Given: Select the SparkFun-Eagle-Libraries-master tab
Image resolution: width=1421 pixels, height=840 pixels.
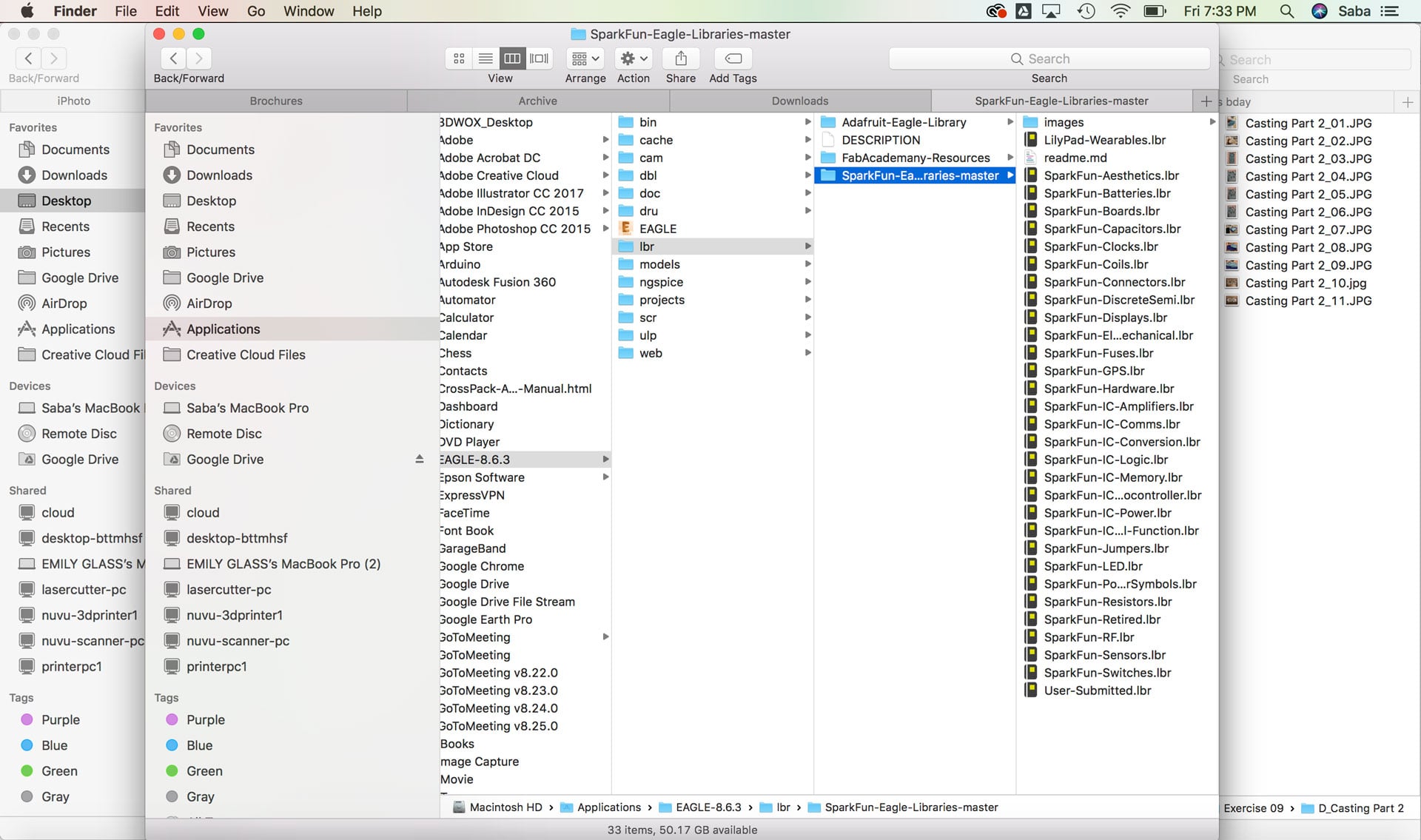Looking at the screenshot, I should coord(1061,101).
